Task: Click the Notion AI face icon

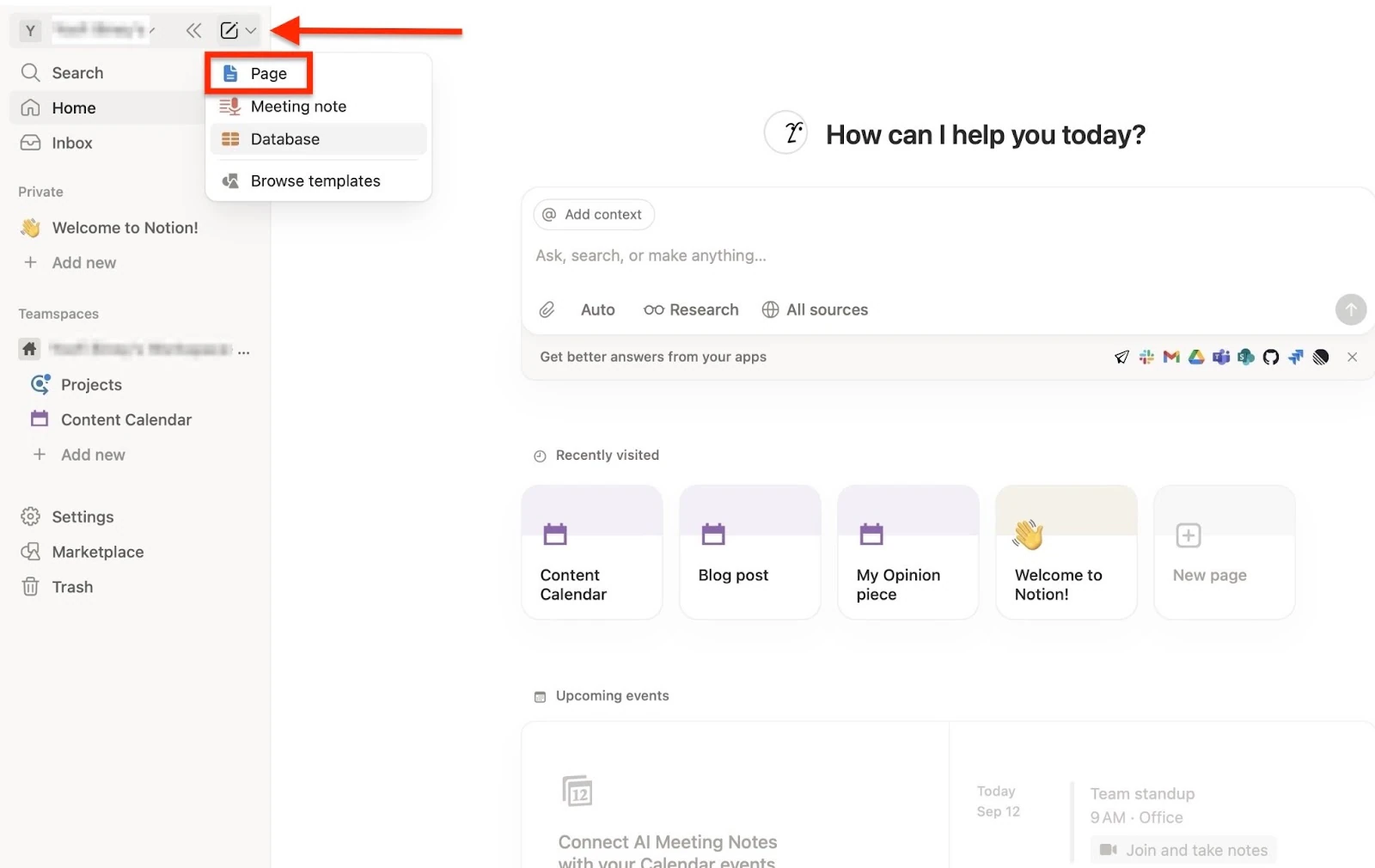Action: (785, 133)
